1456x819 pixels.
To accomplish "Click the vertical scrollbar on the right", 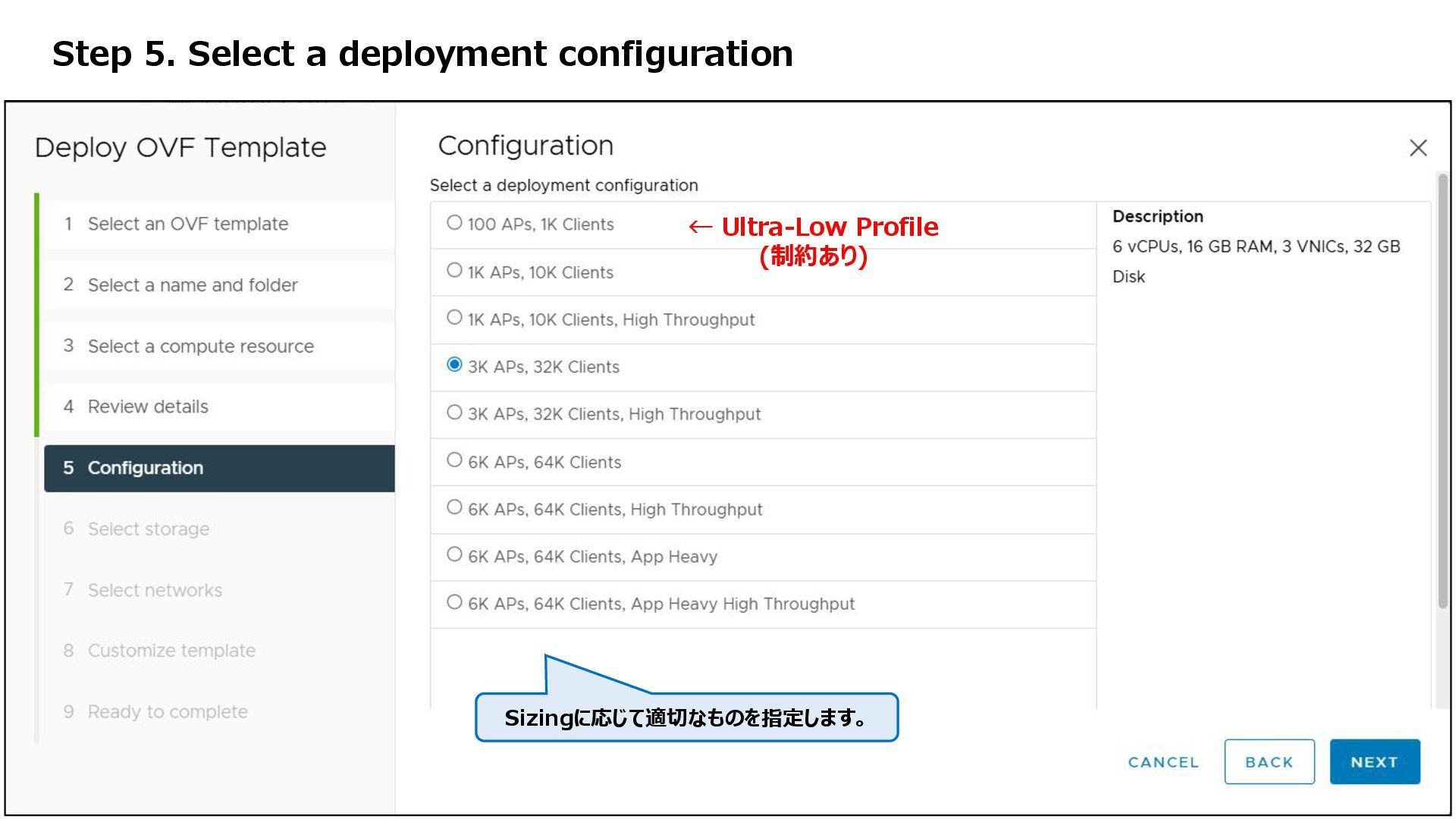I will coord(1442,391).
